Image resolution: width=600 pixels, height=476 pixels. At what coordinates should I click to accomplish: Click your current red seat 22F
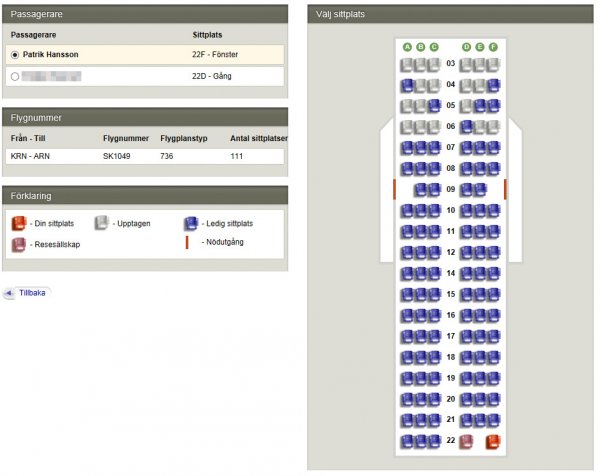click(493, 441)
